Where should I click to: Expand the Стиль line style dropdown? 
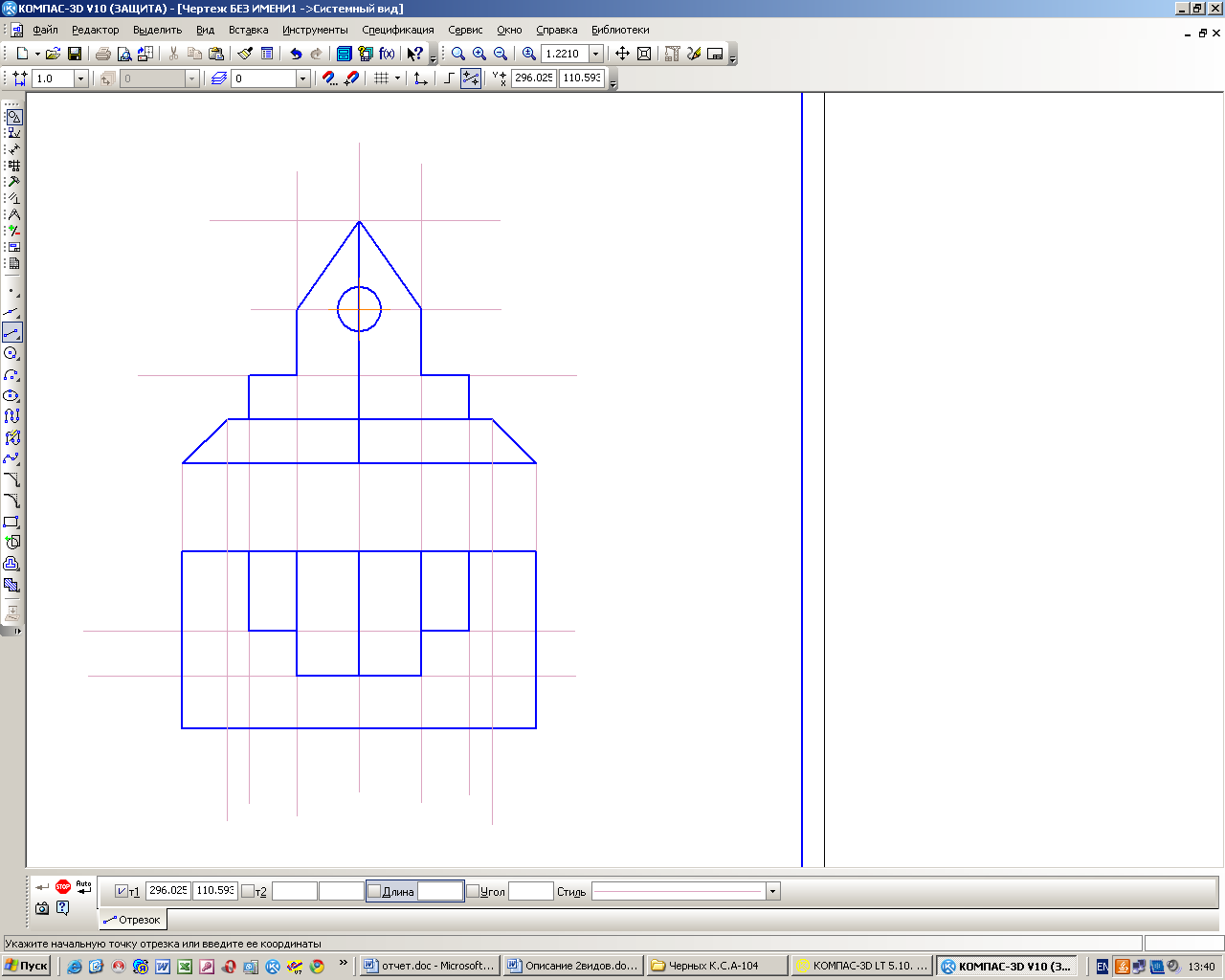point(772,891)
